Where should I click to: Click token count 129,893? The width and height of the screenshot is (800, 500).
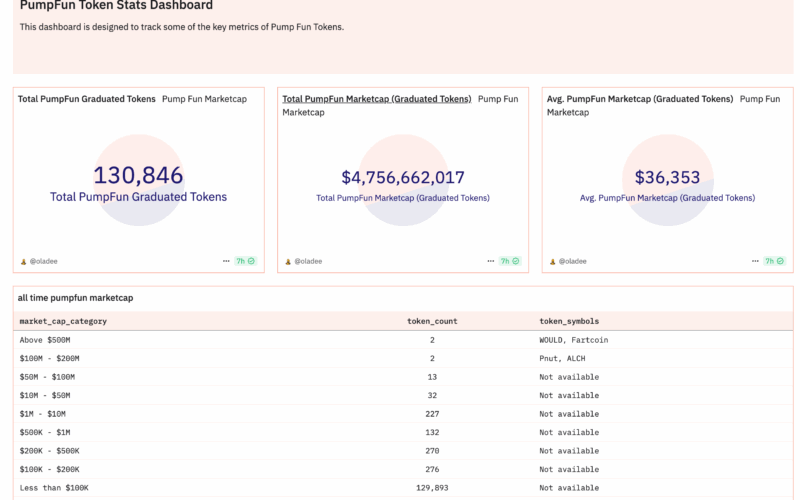pos(432,488)
